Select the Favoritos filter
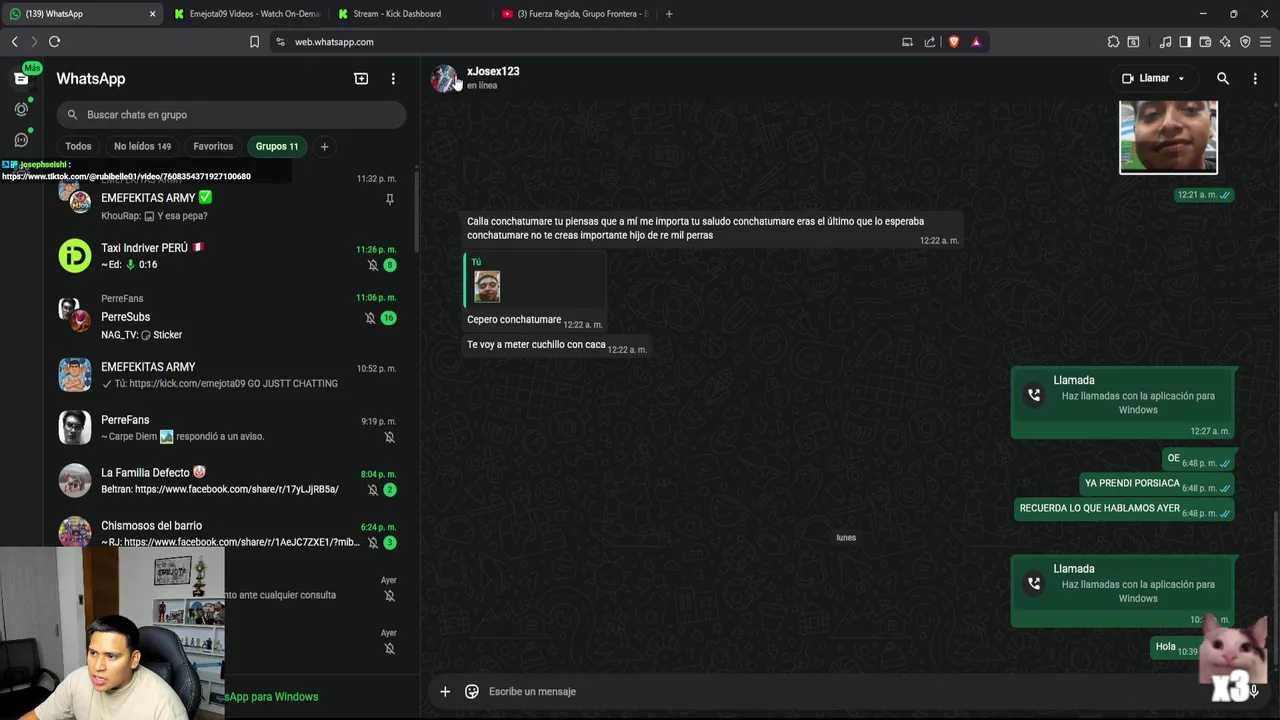The image size is (1280, 720). [213, 147]
